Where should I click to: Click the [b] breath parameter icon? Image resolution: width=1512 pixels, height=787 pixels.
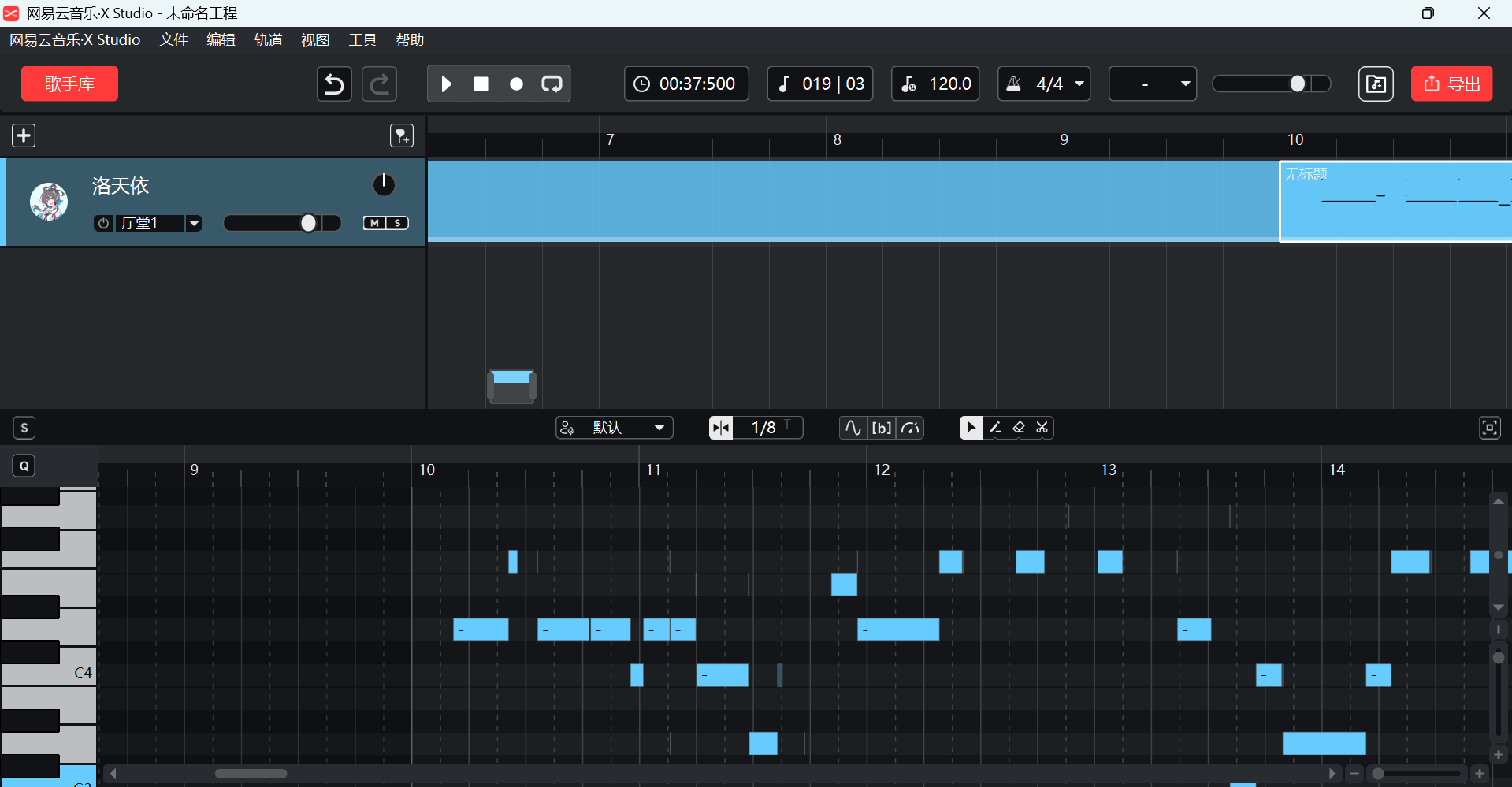[x=881, y=428]
